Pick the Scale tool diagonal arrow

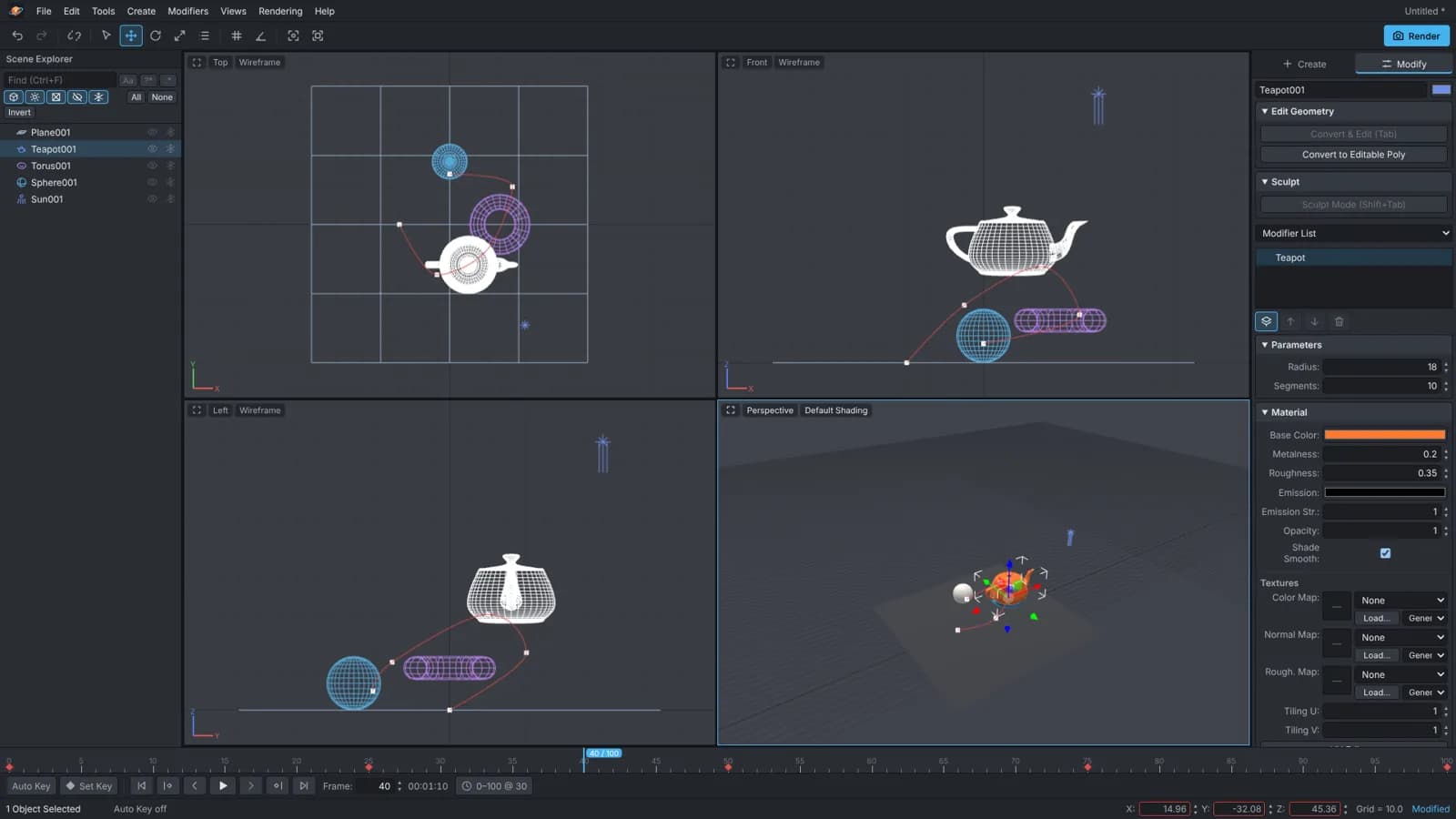[180, 35]
